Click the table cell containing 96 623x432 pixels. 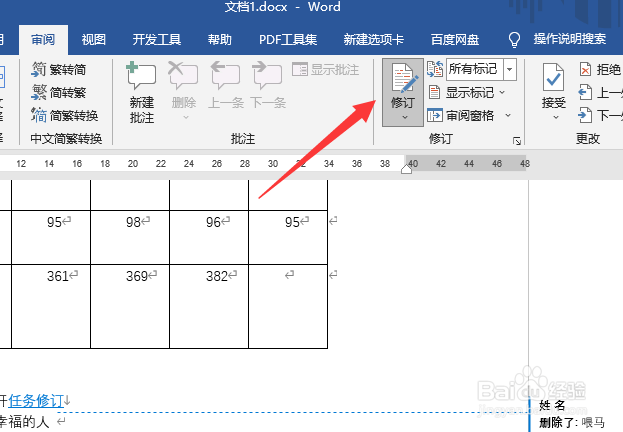(209, 238)
